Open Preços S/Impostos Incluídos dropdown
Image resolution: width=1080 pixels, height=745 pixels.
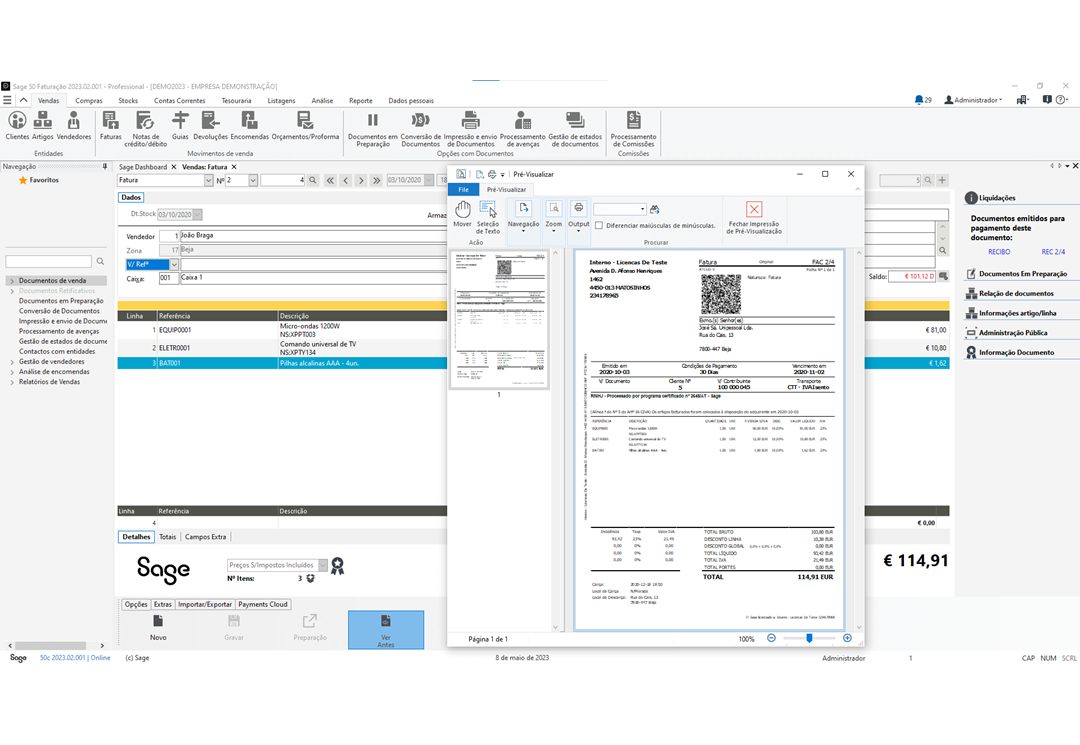click(x=322, y=565)
